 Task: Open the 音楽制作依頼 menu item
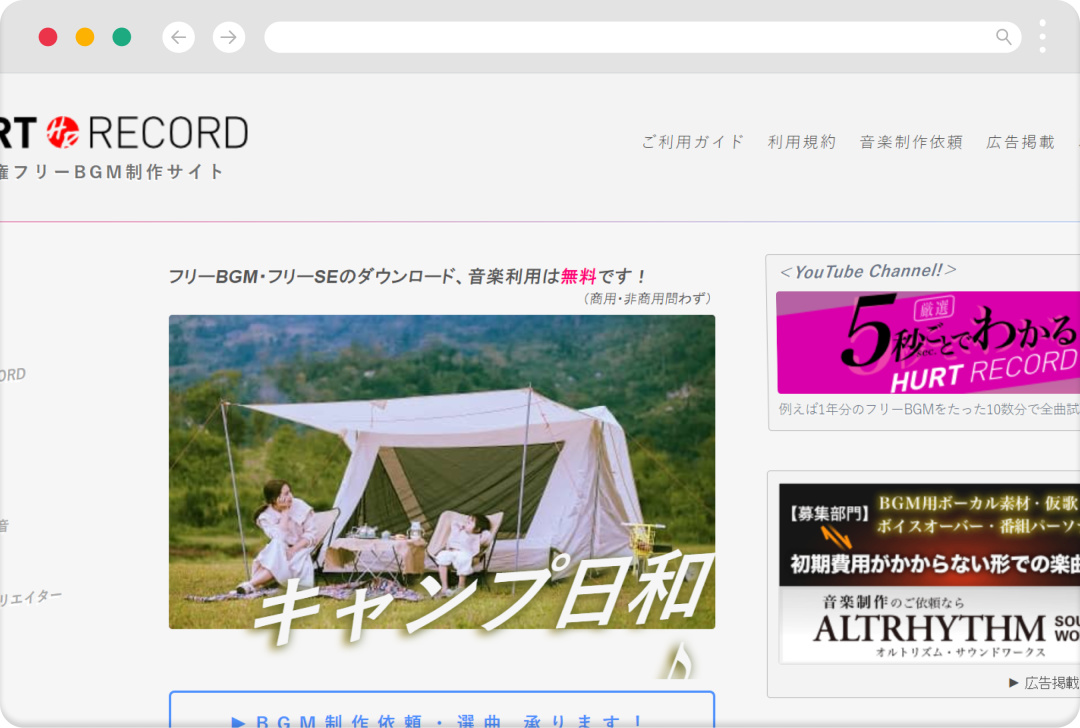coord(911,142)
